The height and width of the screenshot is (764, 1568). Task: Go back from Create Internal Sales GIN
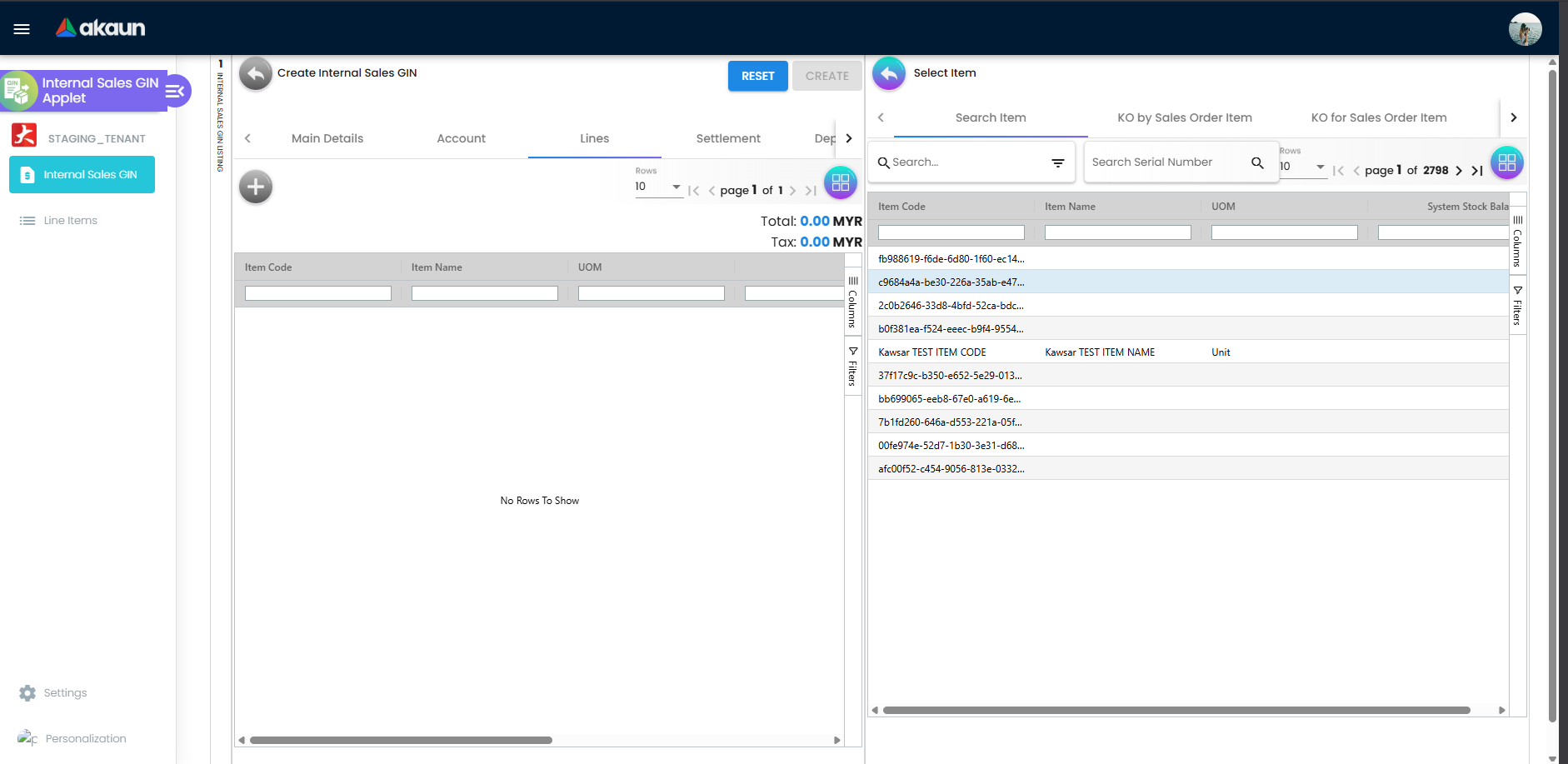click(256, 74)
